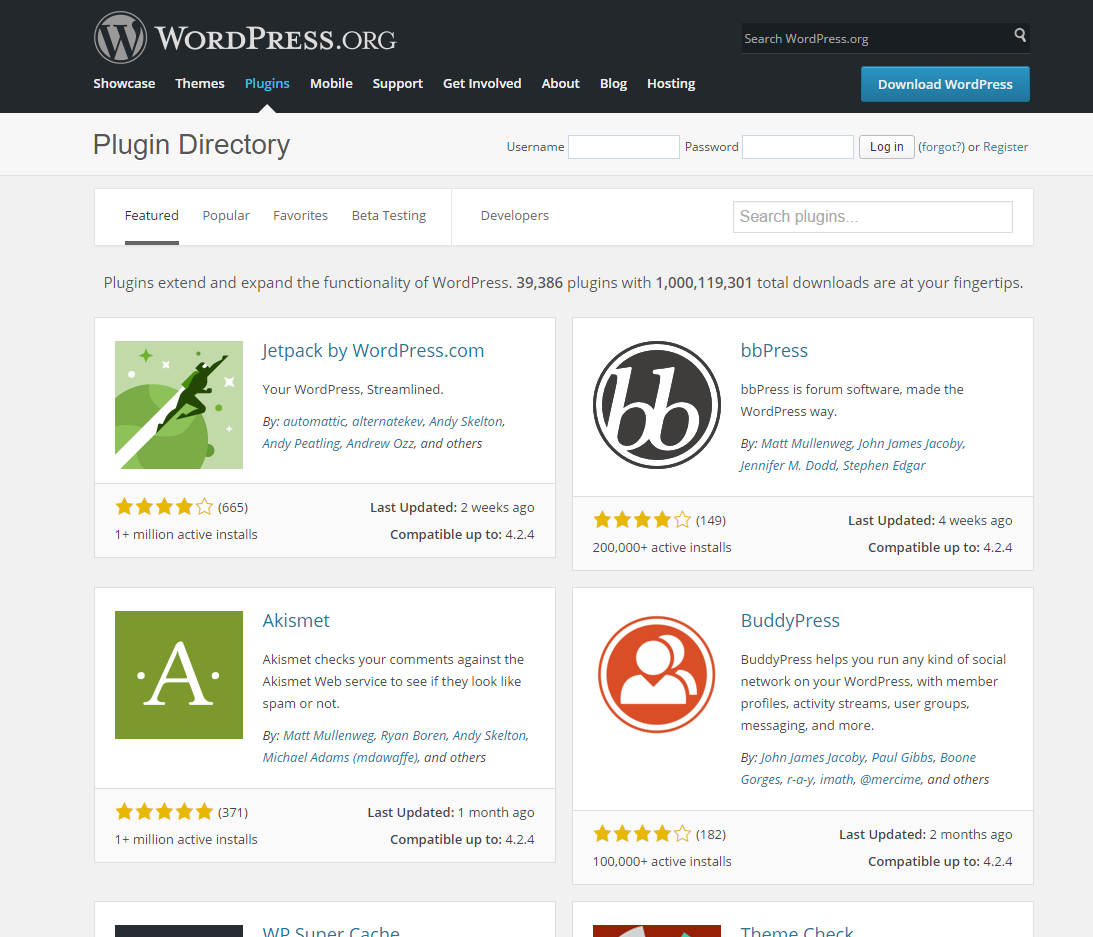Screen dimensions: 1093x937
Task: Open author r-a-y under BuddyPress
Action: pyautogui.click(x=800, y=779)
